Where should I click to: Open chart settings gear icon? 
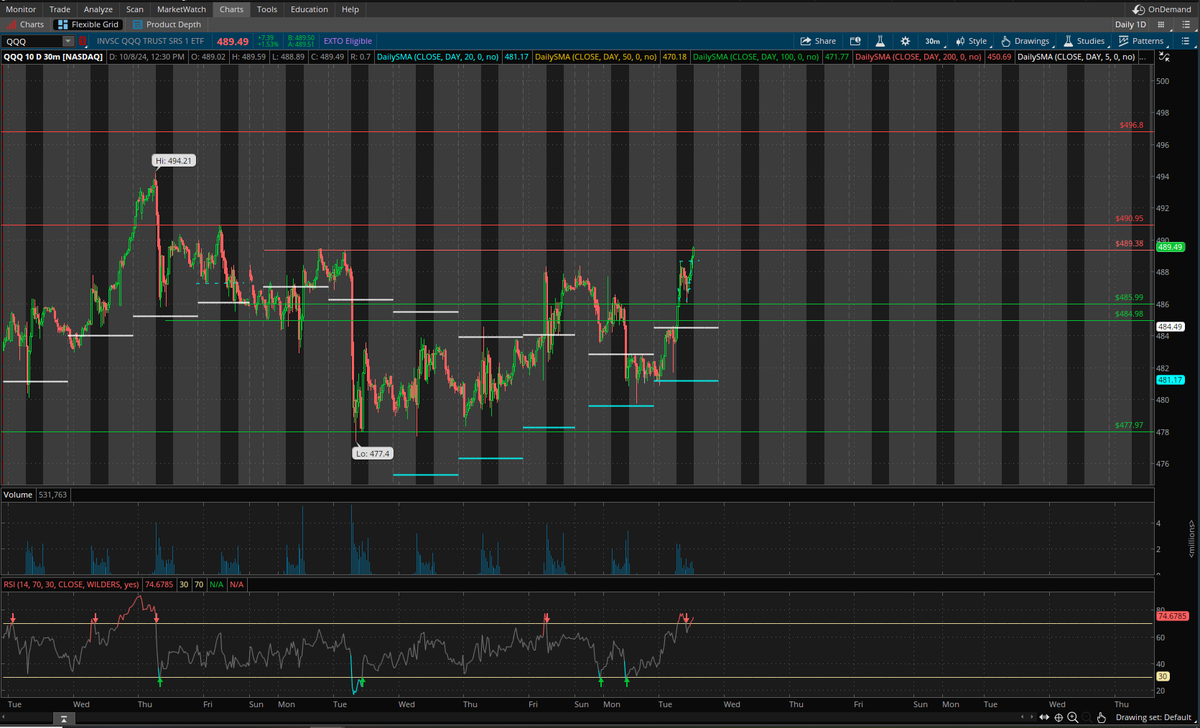(x=905, y=41)
